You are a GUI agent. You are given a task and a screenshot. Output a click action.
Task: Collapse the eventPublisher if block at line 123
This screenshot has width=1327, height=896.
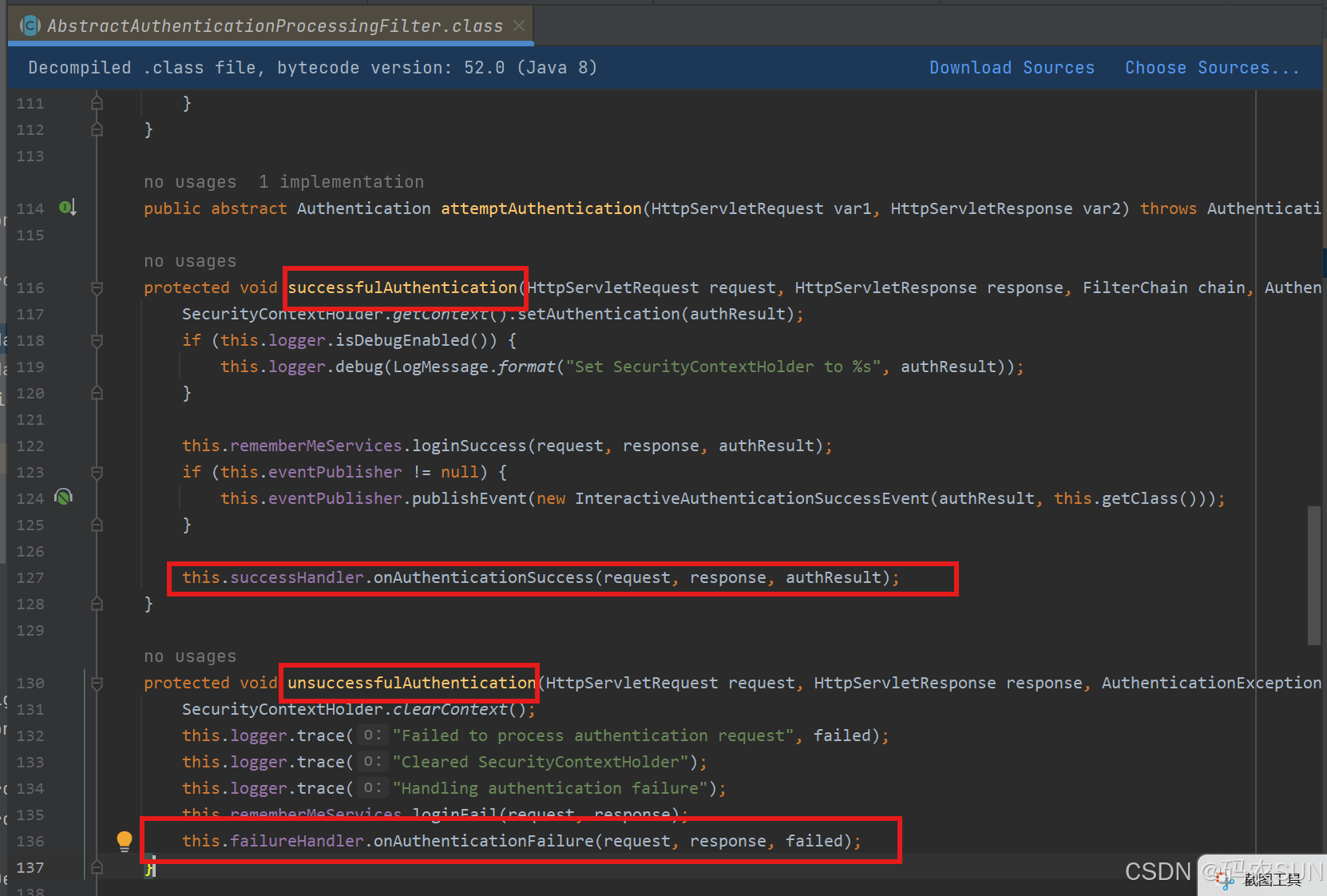point(97,472)
